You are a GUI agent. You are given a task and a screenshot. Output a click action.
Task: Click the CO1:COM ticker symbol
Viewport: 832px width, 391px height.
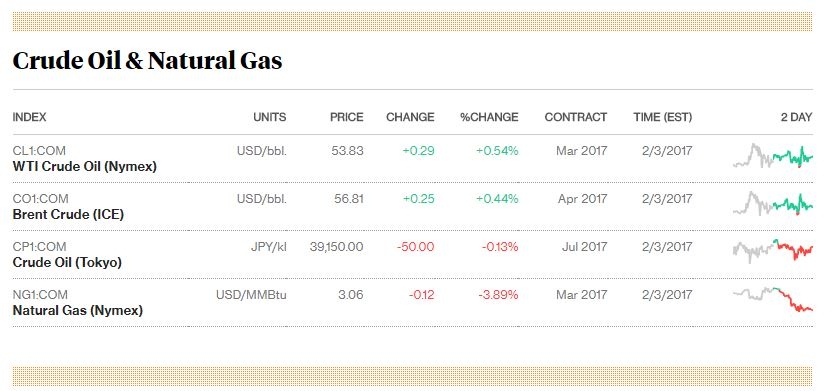(x=40, y=198)
